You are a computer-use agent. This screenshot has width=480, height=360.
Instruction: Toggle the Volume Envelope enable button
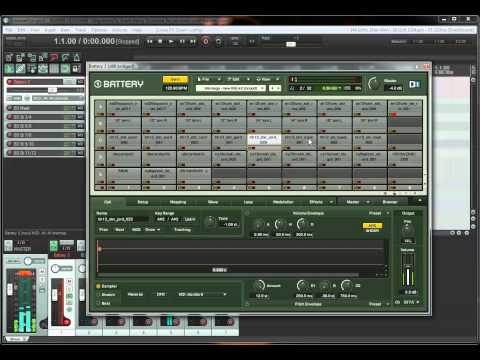[x=247, y=213]
